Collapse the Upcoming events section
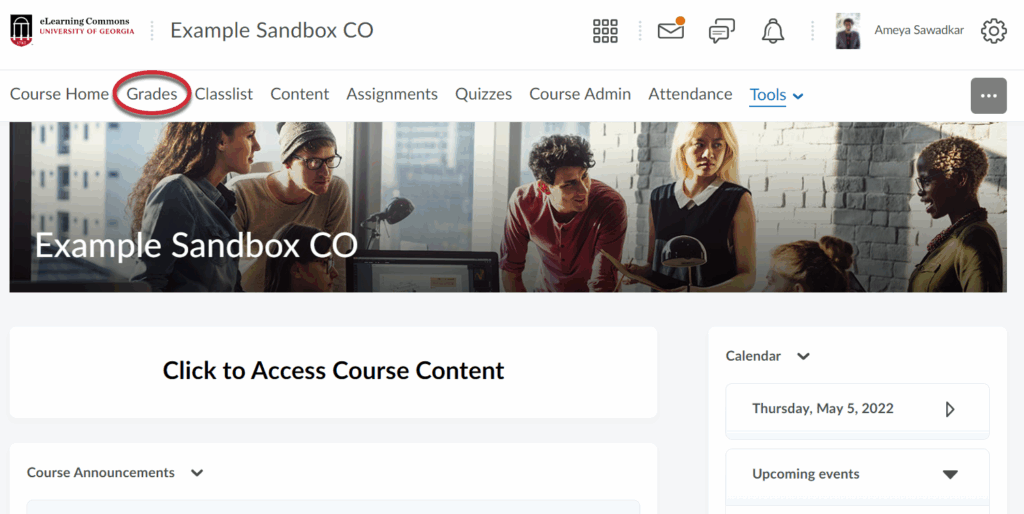The width and height of the screenshot is (1024, 514). [x=950, y=474]
